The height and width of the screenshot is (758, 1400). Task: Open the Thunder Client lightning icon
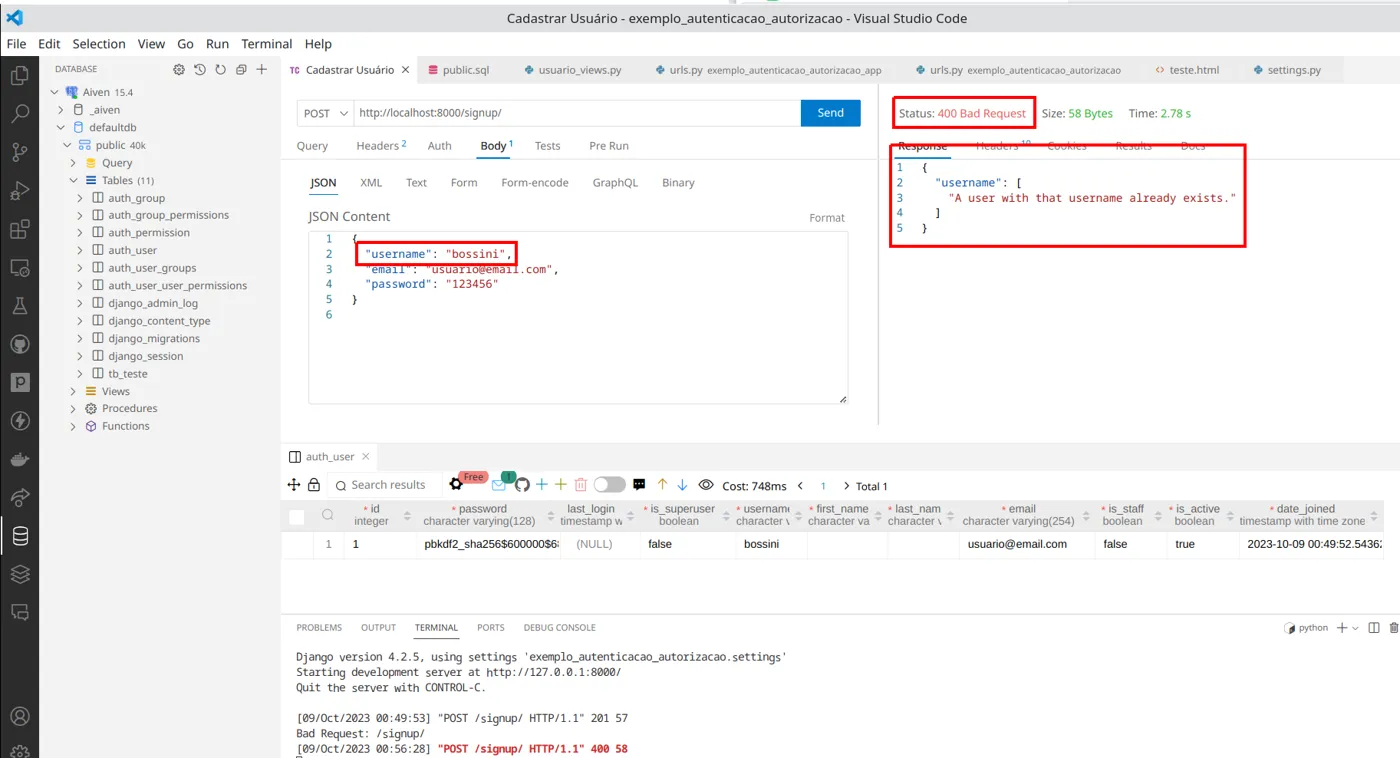[19, 421]
